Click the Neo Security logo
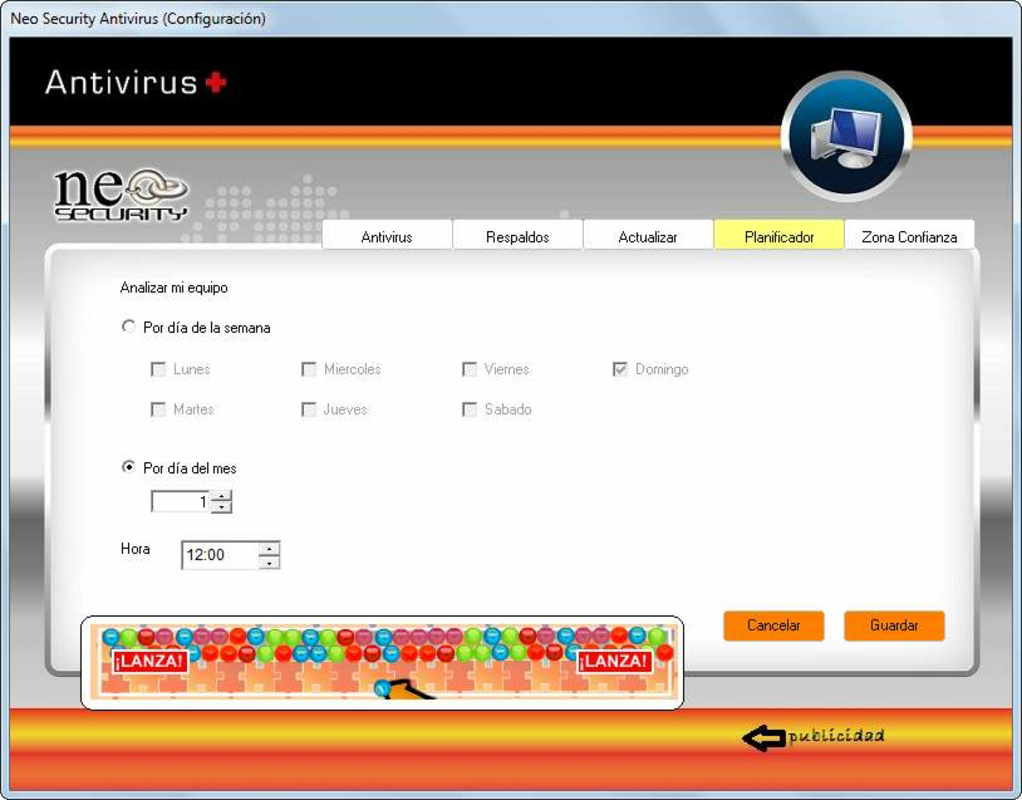Screen dimensions: 1022x800 pos(121,195)
